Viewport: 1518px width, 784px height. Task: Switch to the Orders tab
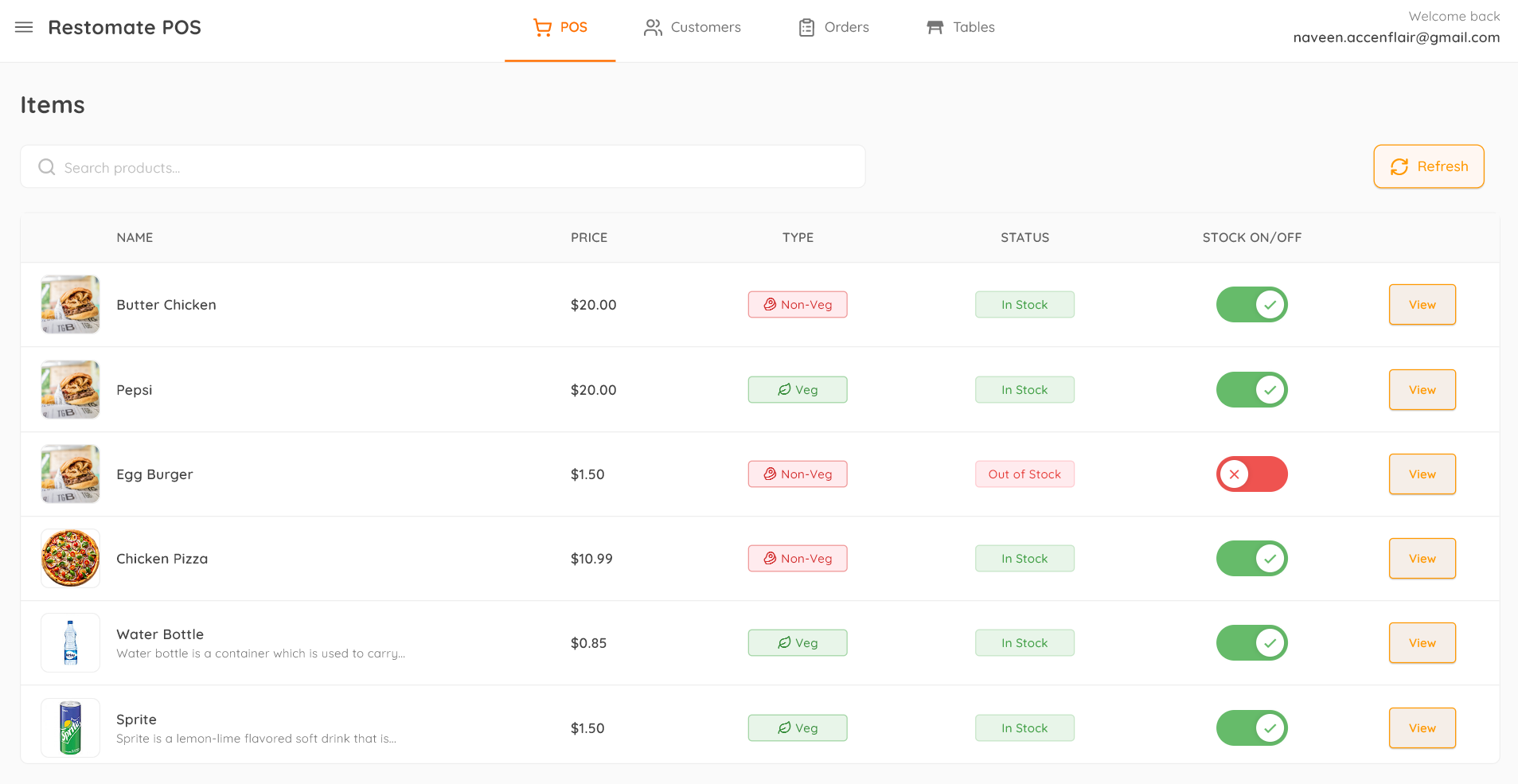pos(832,26)
